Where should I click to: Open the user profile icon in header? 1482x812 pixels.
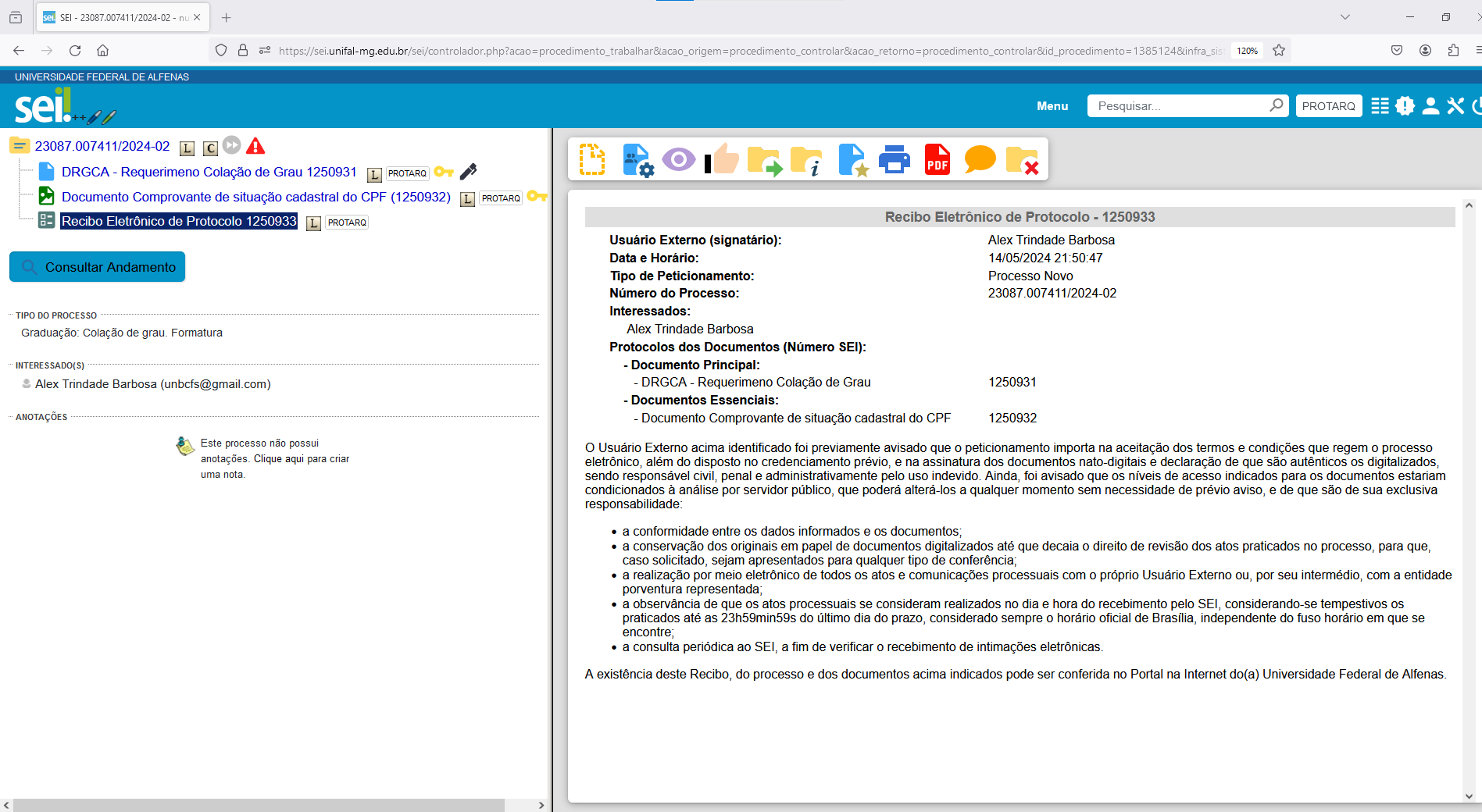[x=1430, y=106]
